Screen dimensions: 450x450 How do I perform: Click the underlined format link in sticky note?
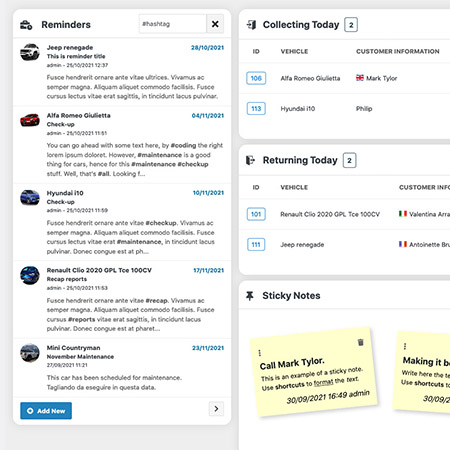(x=323, y=382)
